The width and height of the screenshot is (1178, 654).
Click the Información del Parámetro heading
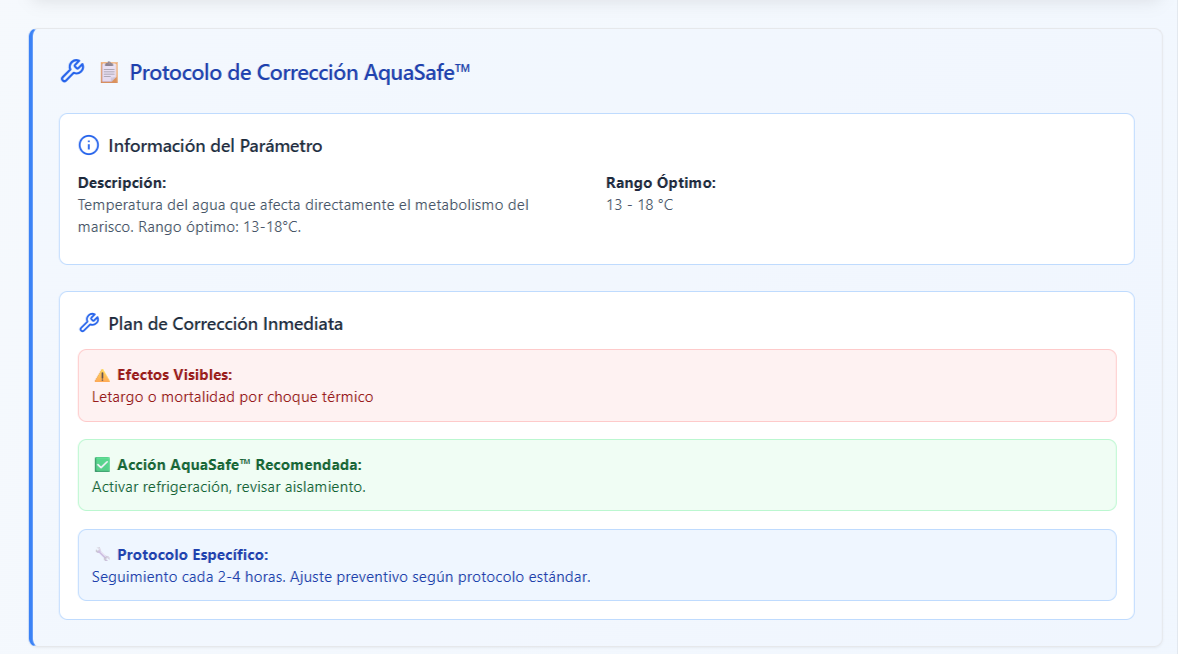[x=215, y=146]
